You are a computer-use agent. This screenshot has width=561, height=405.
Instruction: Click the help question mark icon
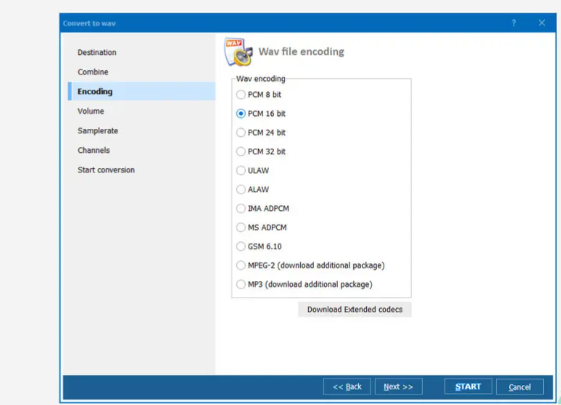(x=514, y=23)
